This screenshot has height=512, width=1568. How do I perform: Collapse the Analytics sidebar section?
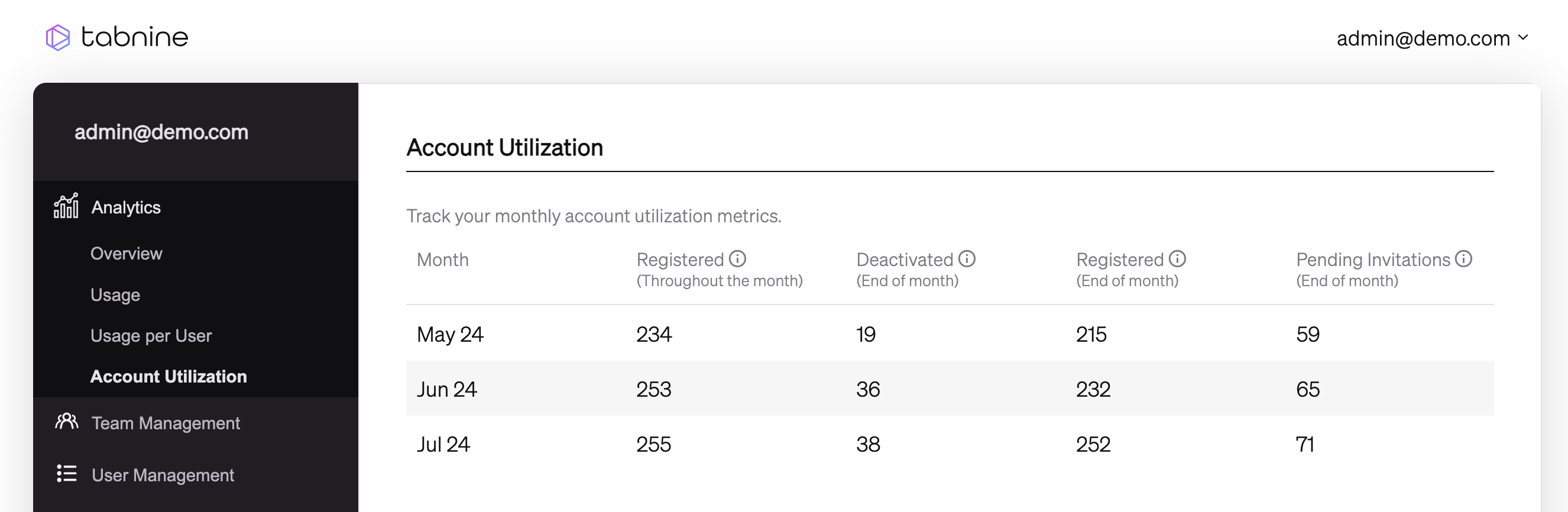click(126, 208)
